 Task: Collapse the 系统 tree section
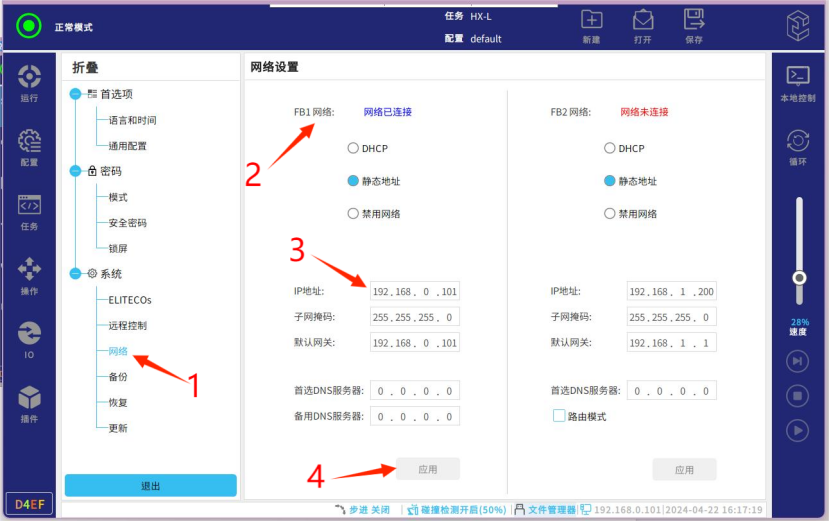76,274
